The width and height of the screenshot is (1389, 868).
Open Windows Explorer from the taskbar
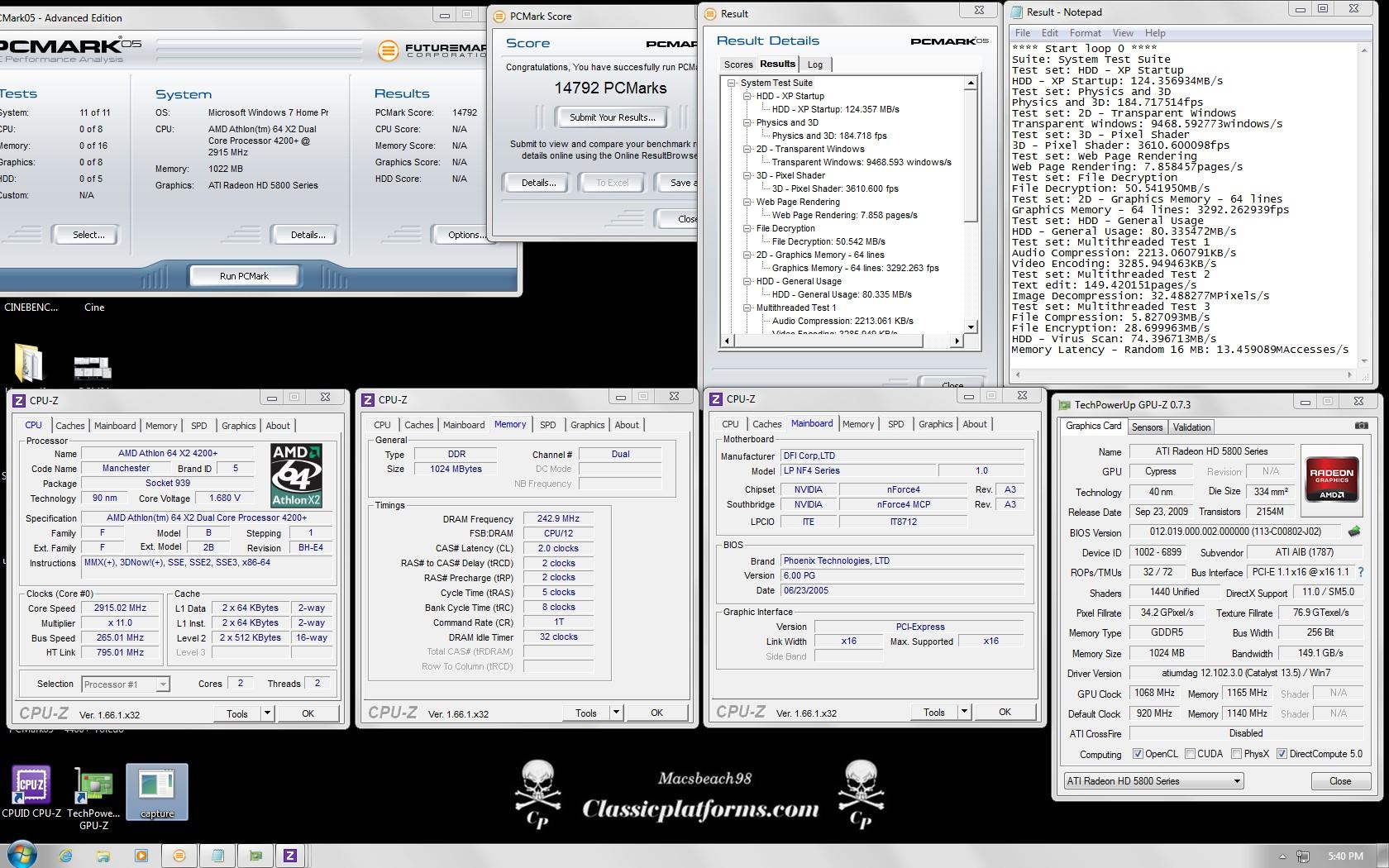point(103,856)
